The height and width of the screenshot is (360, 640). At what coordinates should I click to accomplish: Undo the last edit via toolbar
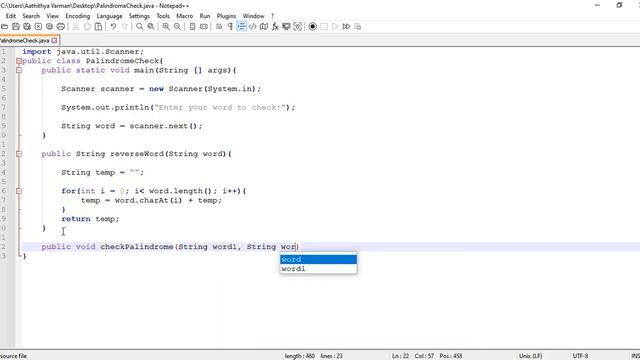click(x=113, y=27)
